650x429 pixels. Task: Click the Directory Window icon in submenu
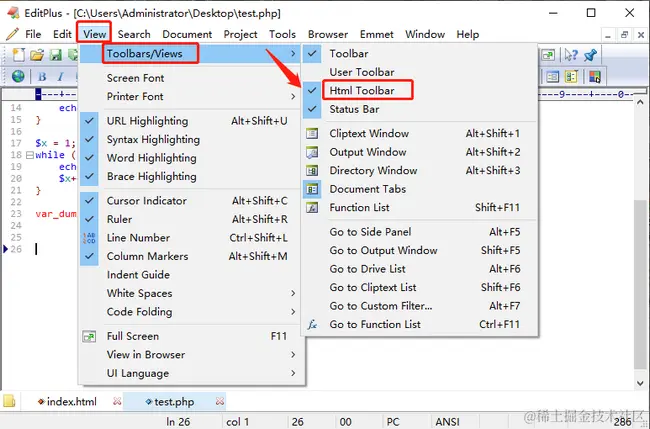tap(312, 170)
